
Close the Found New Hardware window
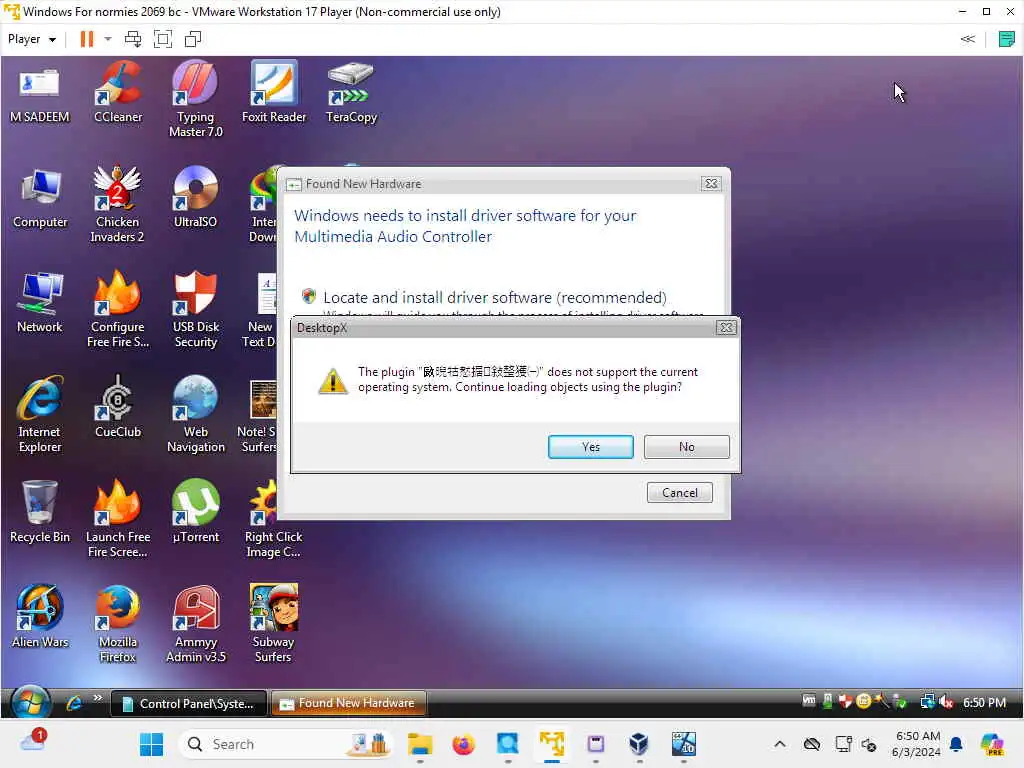click(x=711, y=184)
